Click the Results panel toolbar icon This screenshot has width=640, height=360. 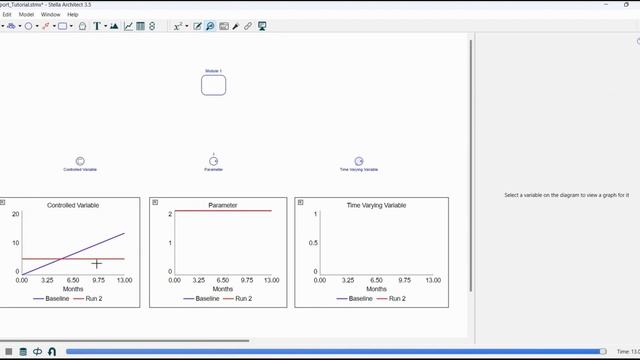click(x=224, y=26)
